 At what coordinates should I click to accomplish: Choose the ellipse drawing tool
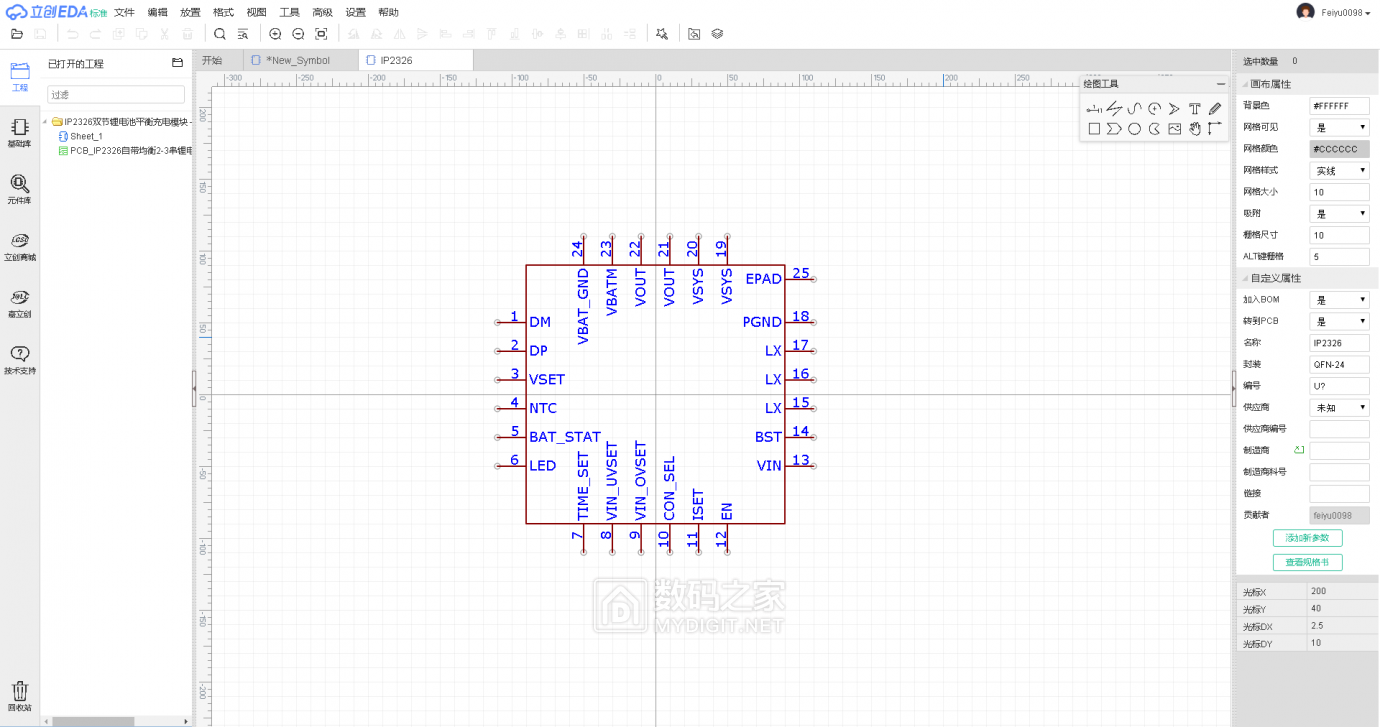(1134, 129)
